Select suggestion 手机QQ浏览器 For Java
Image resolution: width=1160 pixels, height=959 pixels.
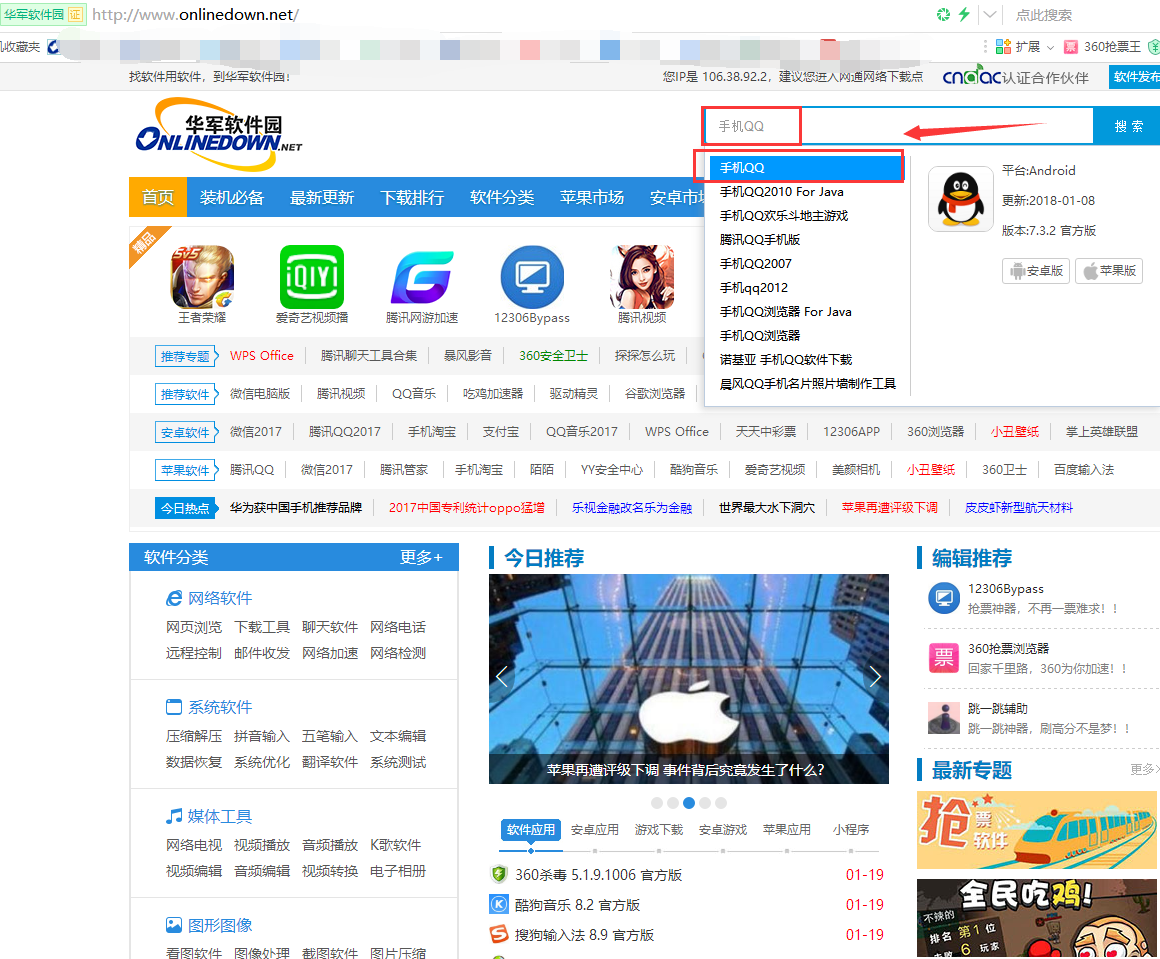pos(786,312)
